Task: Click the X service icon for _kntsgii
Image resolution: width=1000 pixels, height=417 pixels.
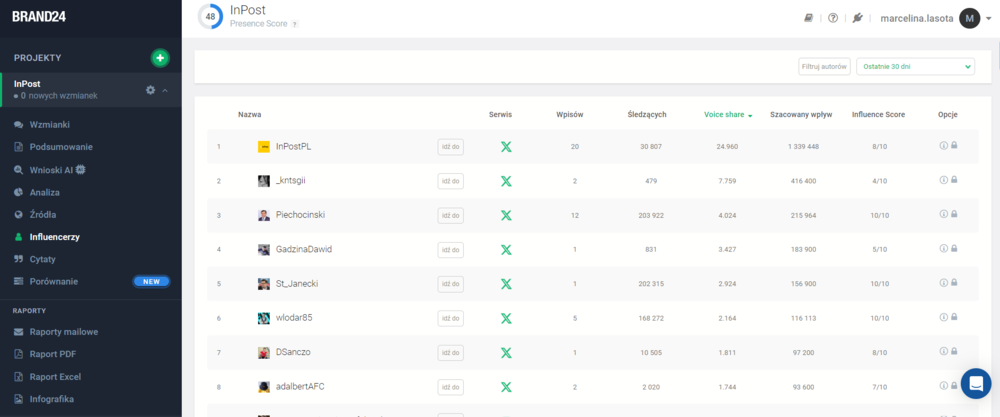Action: coord(506,181)
